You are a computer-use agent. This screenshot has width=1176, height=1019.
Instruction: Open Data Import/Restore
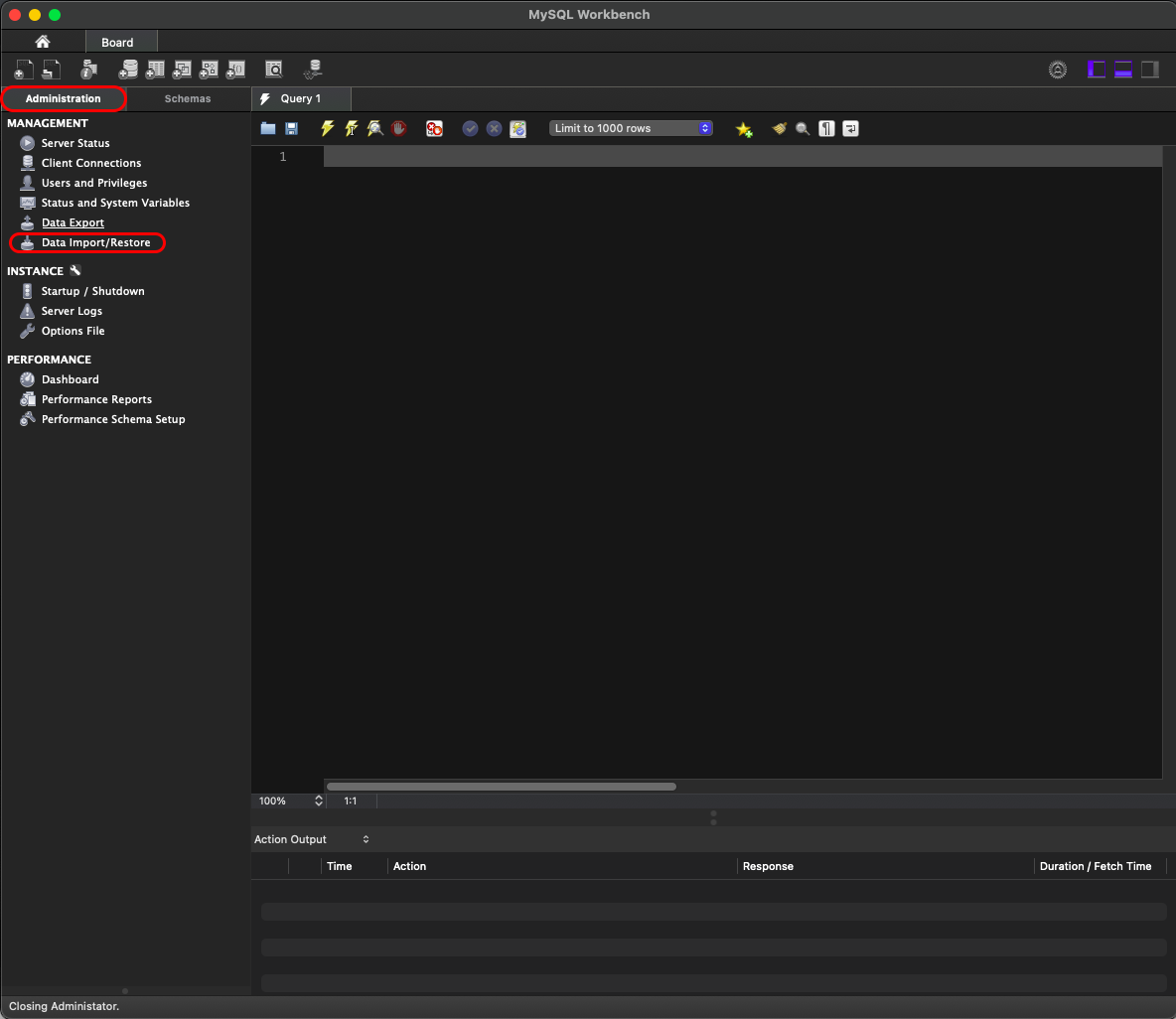pos(96,242)
